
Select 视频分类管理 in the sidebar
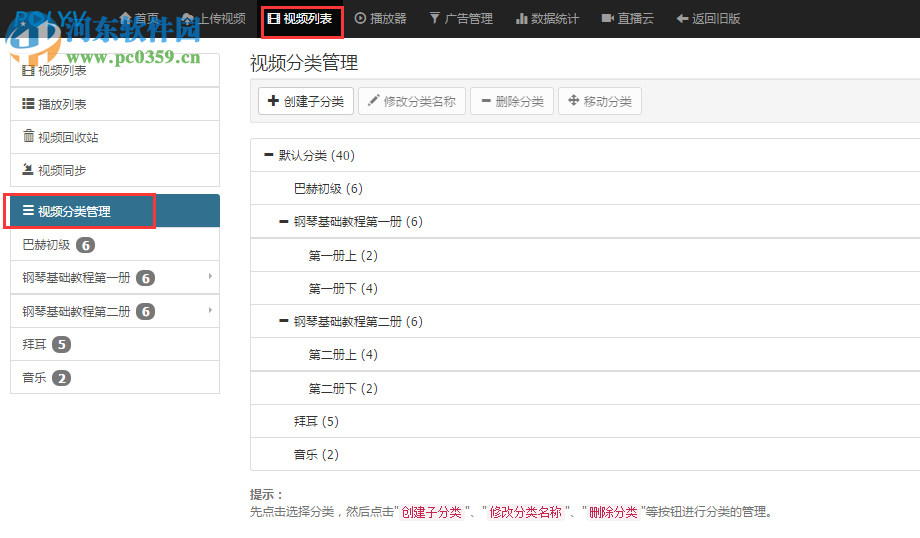[x=115, y=211]
